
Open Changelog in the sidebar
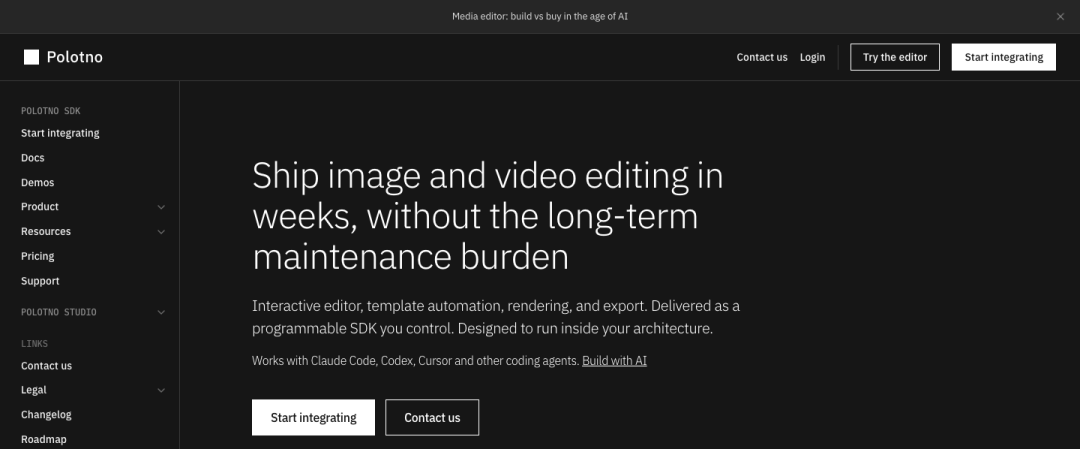[46, 415]
